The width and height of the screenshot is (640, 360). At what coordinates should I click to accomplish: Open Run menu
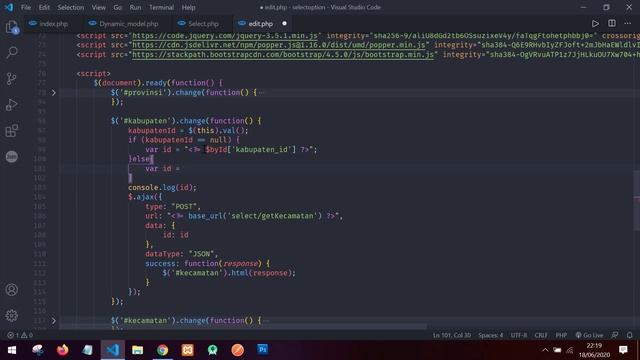135,7
